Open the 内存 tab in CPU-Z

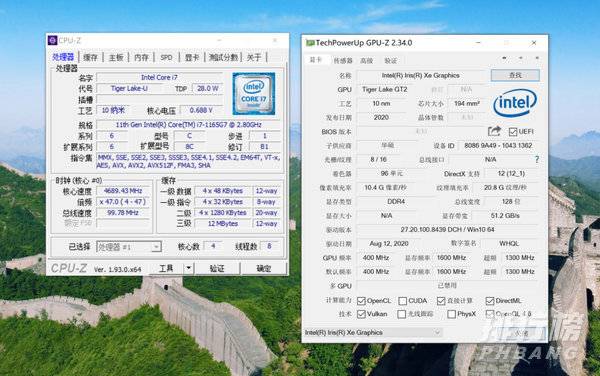(x=141, y=57)
